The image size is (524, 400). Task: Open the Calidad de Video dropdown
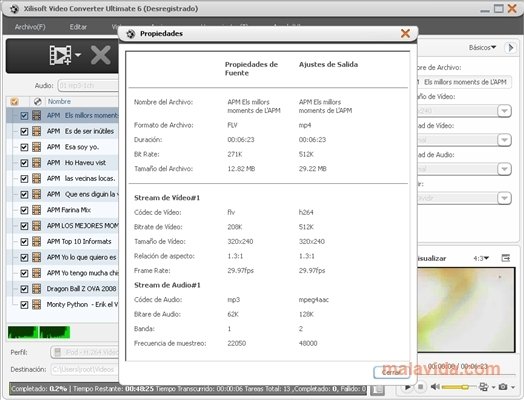(x=504, y=140)
